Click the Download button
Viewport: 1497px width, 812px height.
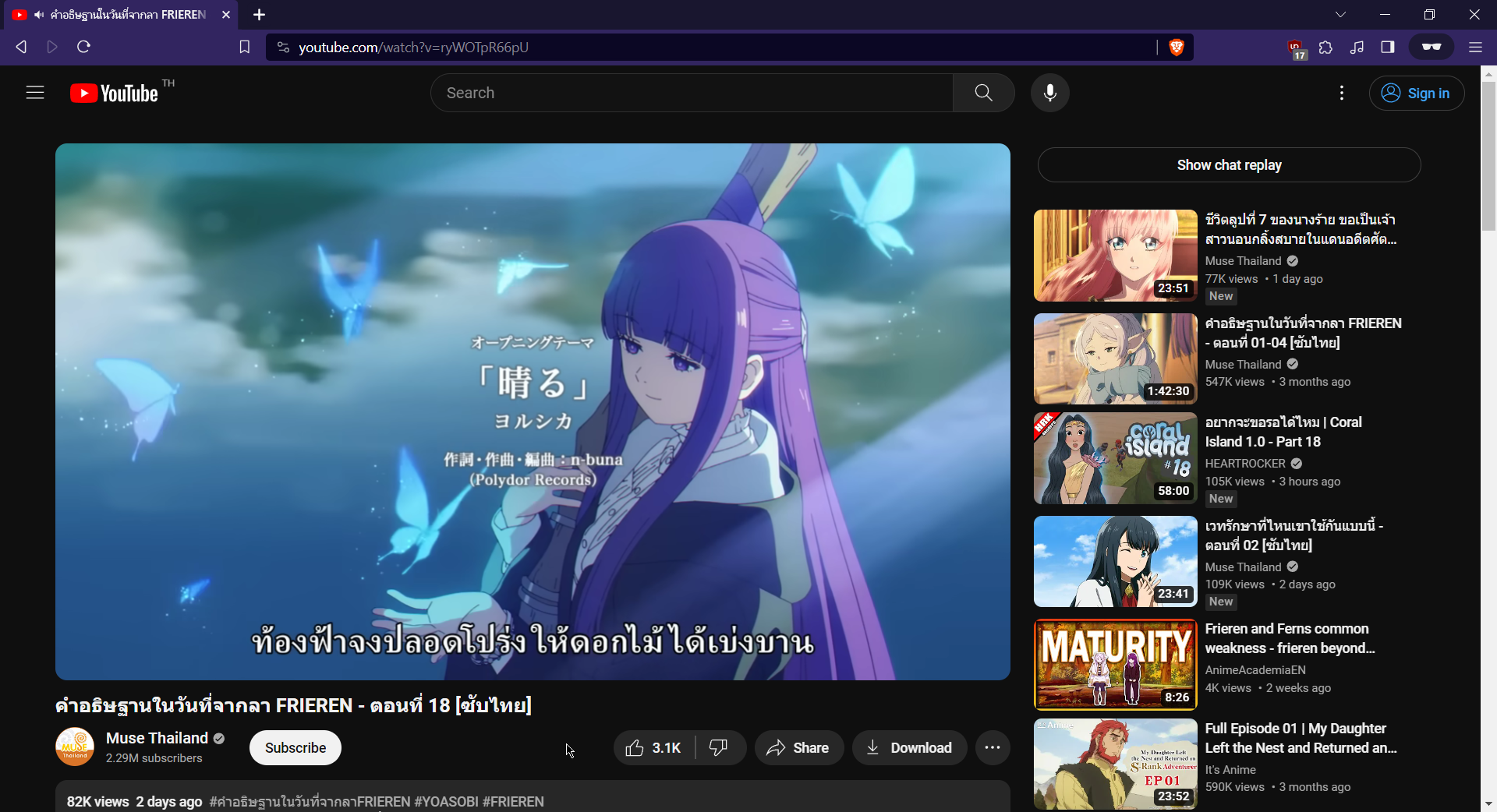(x=909, y=748)
